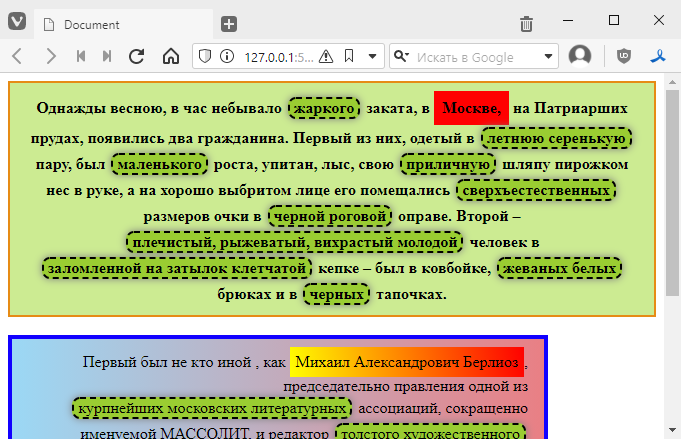Image resolution: width=681 pixels, height=439 pixels.
Task: Open the user profile avatar menu
Action: [x=580, y=56]
